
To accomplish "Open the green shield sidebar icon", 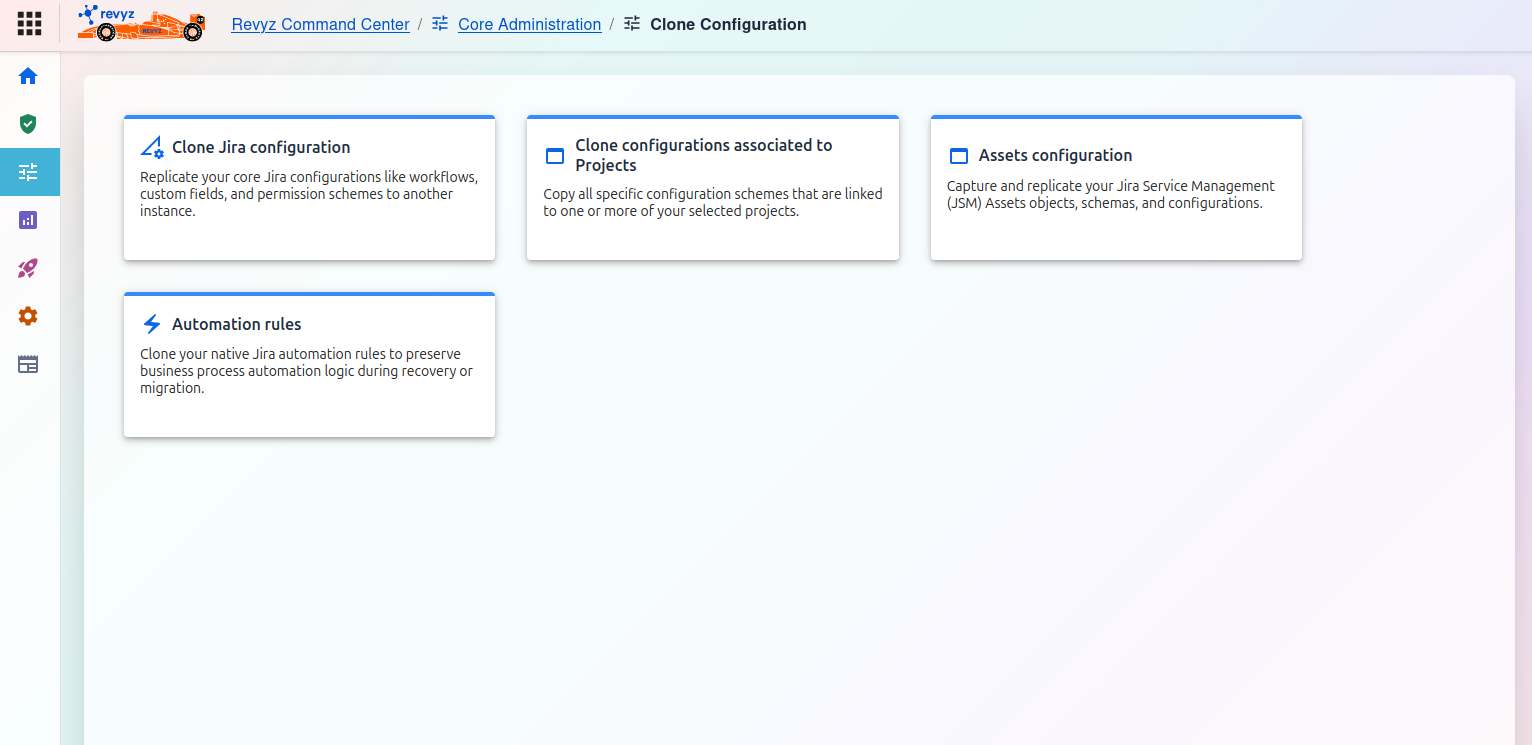I will [28, 124].
